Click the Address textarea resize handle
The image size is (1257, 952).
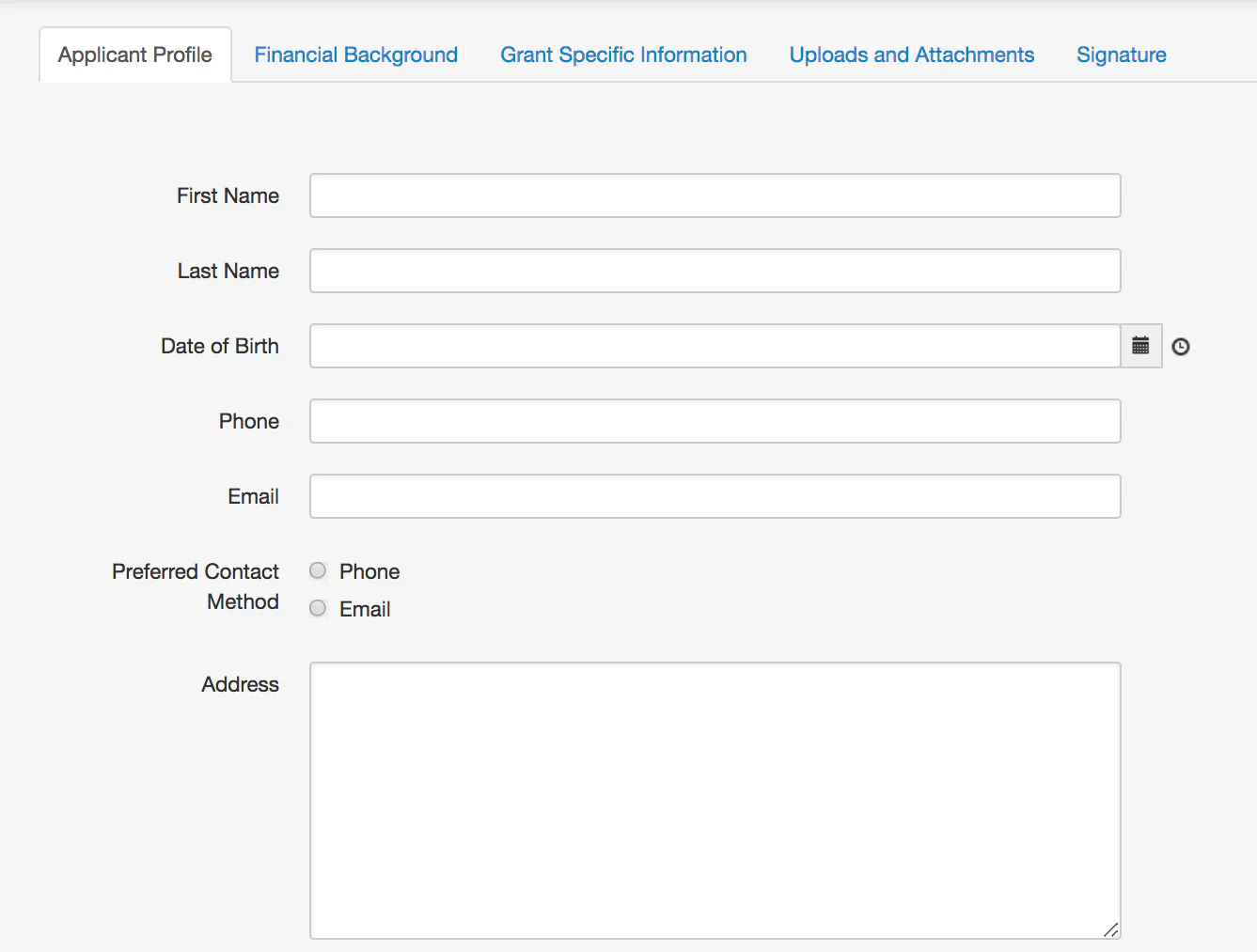(x=1112, y=930)
